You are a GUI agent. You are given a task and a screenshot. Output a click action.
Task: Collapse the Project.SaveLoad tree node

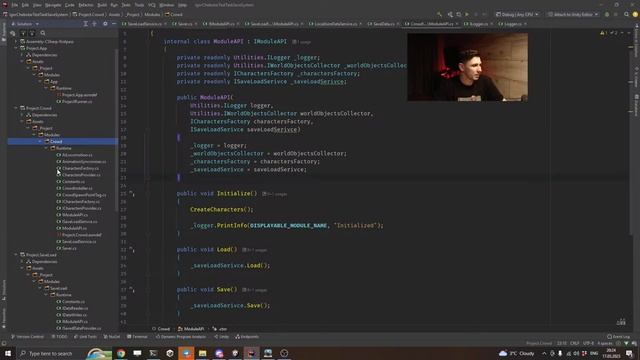point(16,255)
